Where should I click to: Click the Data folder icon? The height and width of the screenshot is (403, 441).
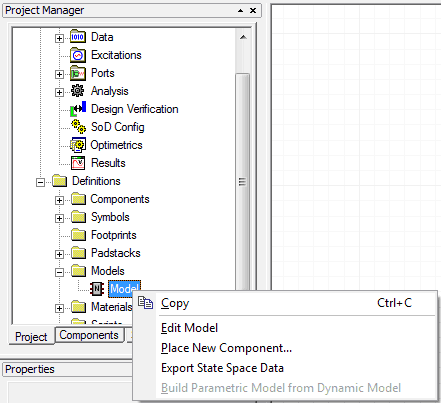pos(78,37)
